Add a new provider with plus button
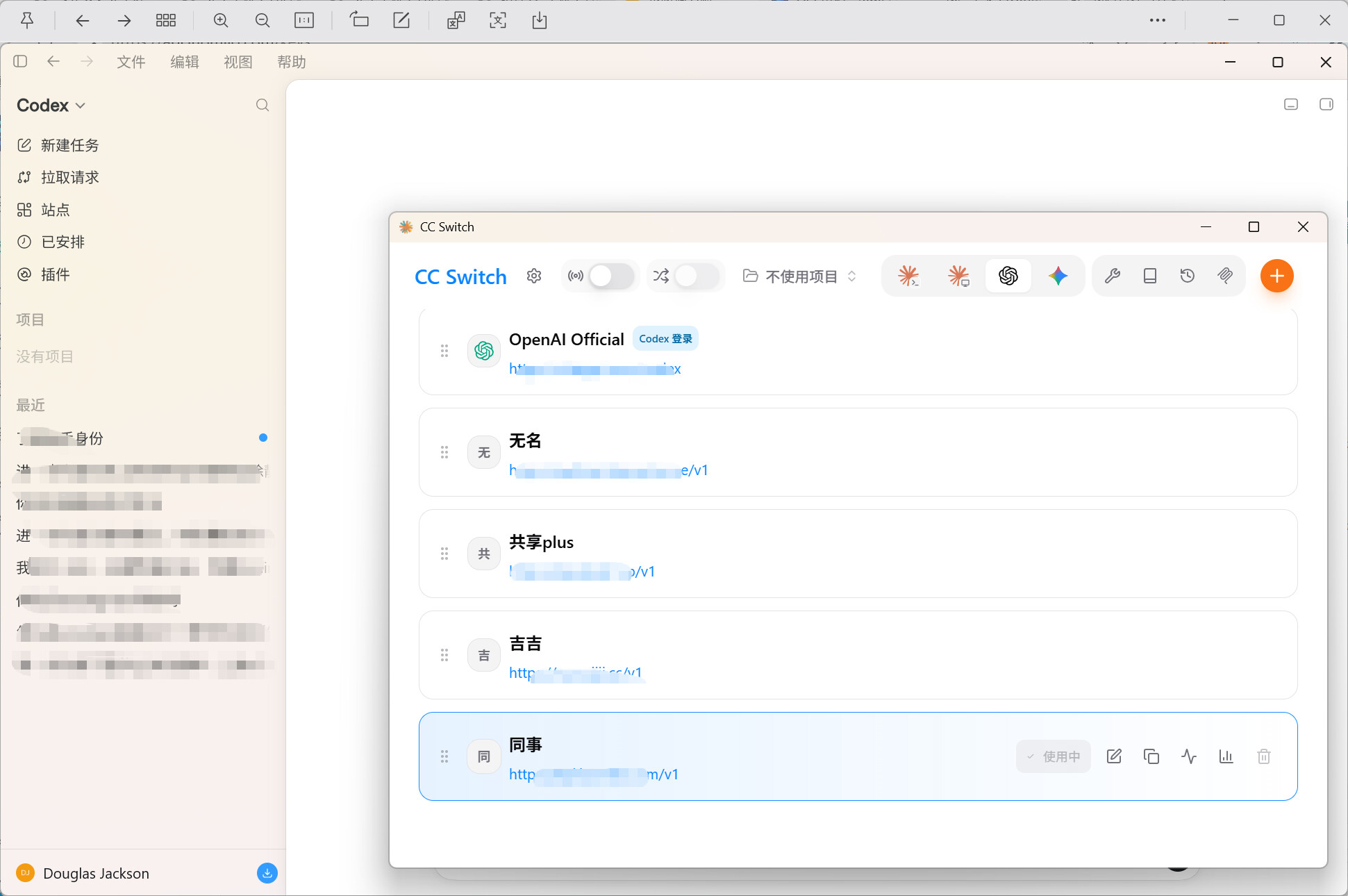Image resolution: width=1348 pixels, height=896 pixels. [1276, 276]
